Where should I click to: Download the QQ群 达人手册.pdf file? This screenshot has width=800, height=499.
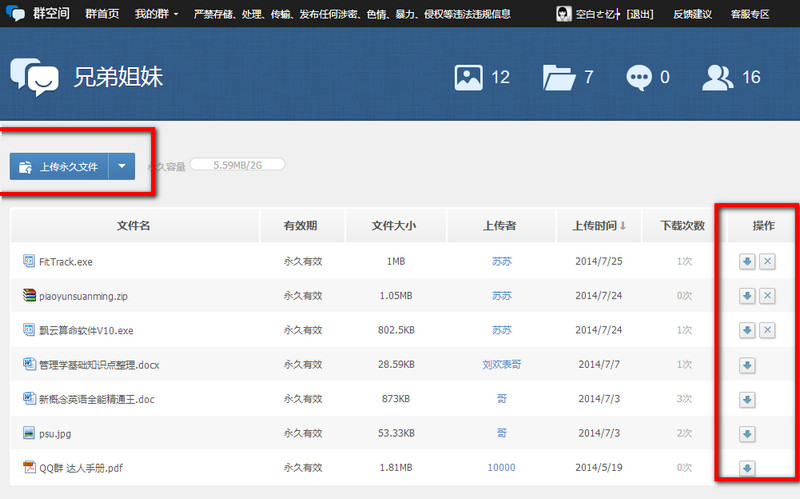point(746,468)
